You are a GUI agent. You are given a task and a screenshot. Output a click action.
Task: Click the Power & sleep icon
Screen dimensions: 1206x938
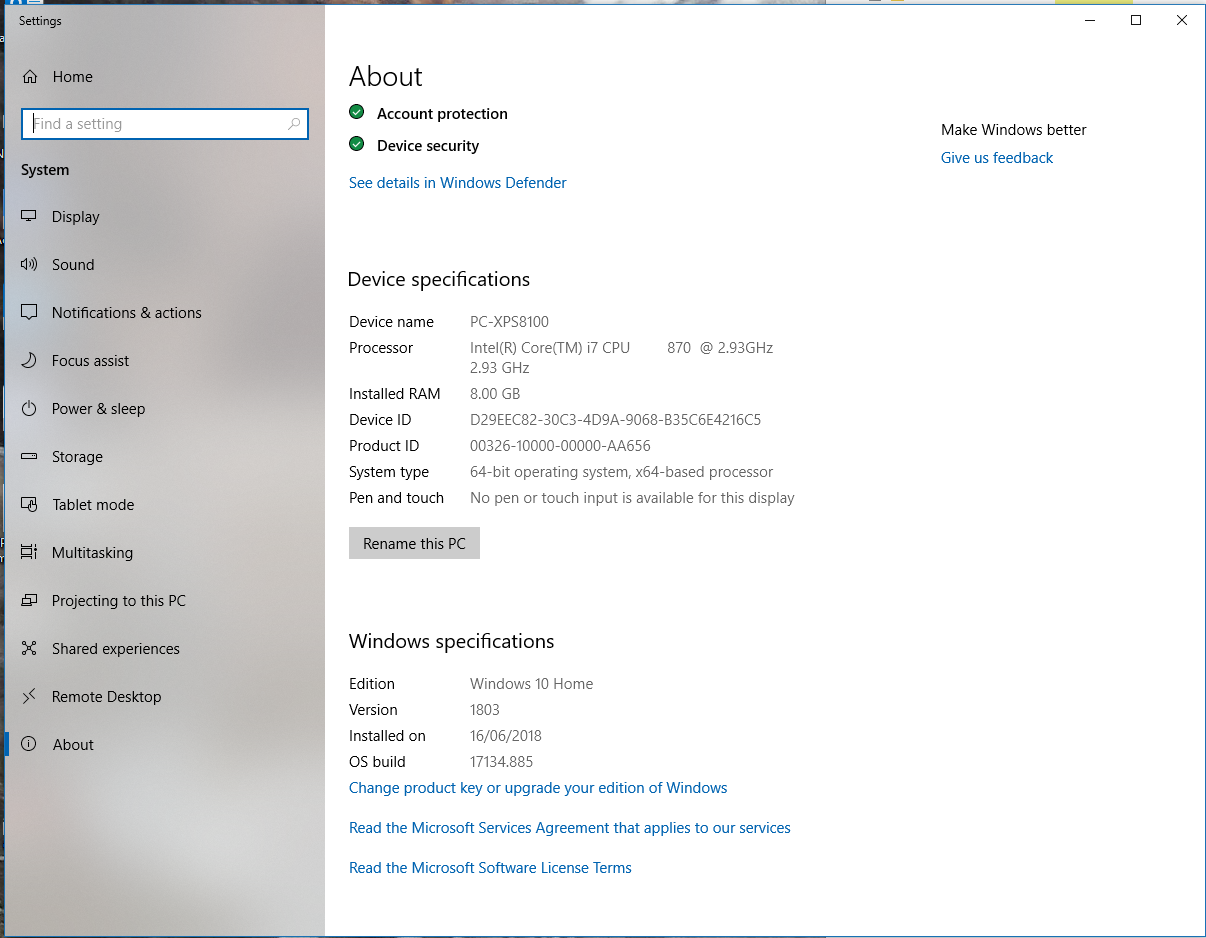pyautogui.click(x=30, y=409)
